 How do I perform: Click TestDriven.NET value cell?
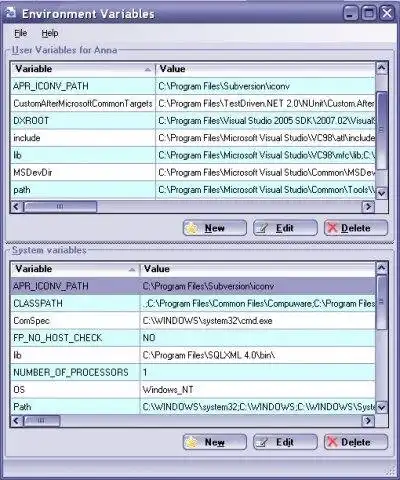(x=265, y=104)
